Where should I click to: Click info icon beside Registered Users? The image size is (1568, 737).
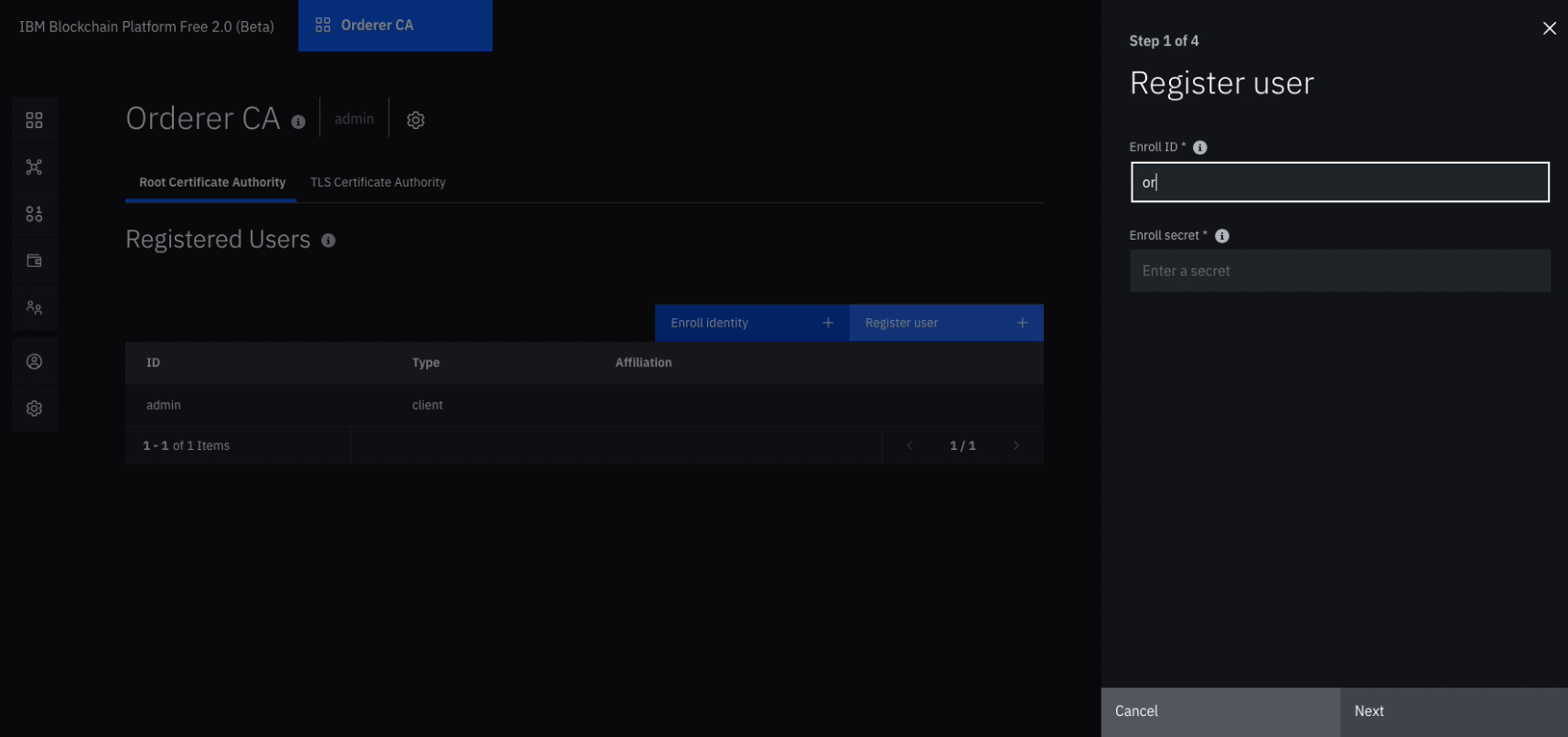(x=328, y=240)
